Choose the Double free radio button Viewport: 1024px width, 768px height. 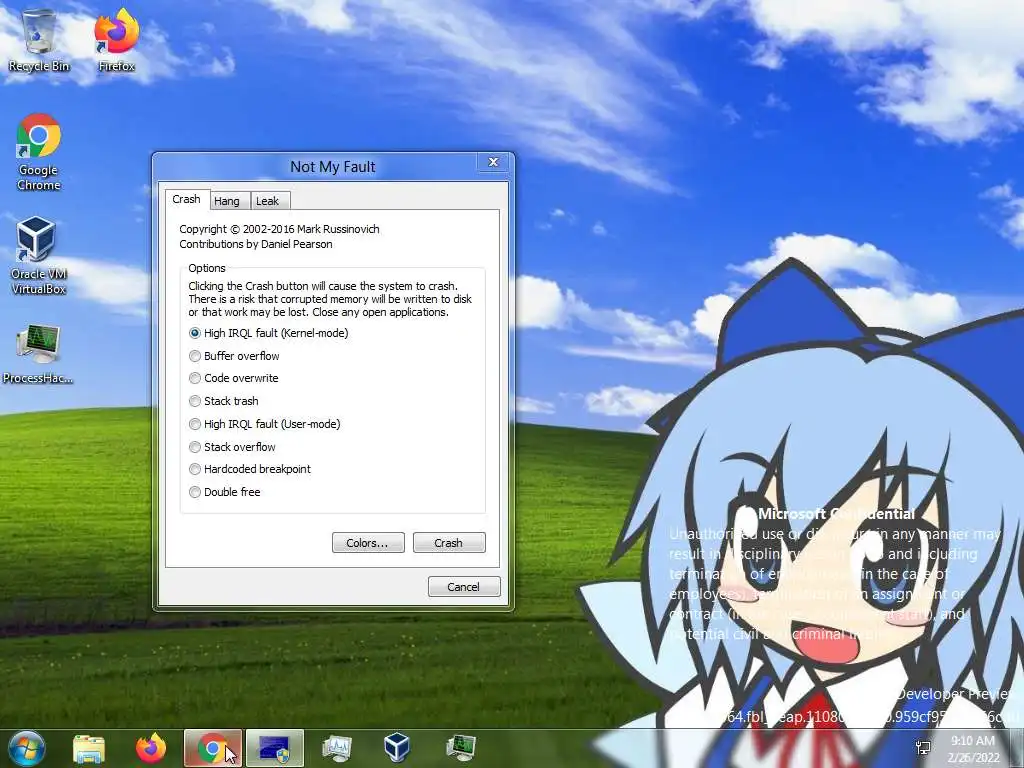pyautogui.click(x=224, y=492)
